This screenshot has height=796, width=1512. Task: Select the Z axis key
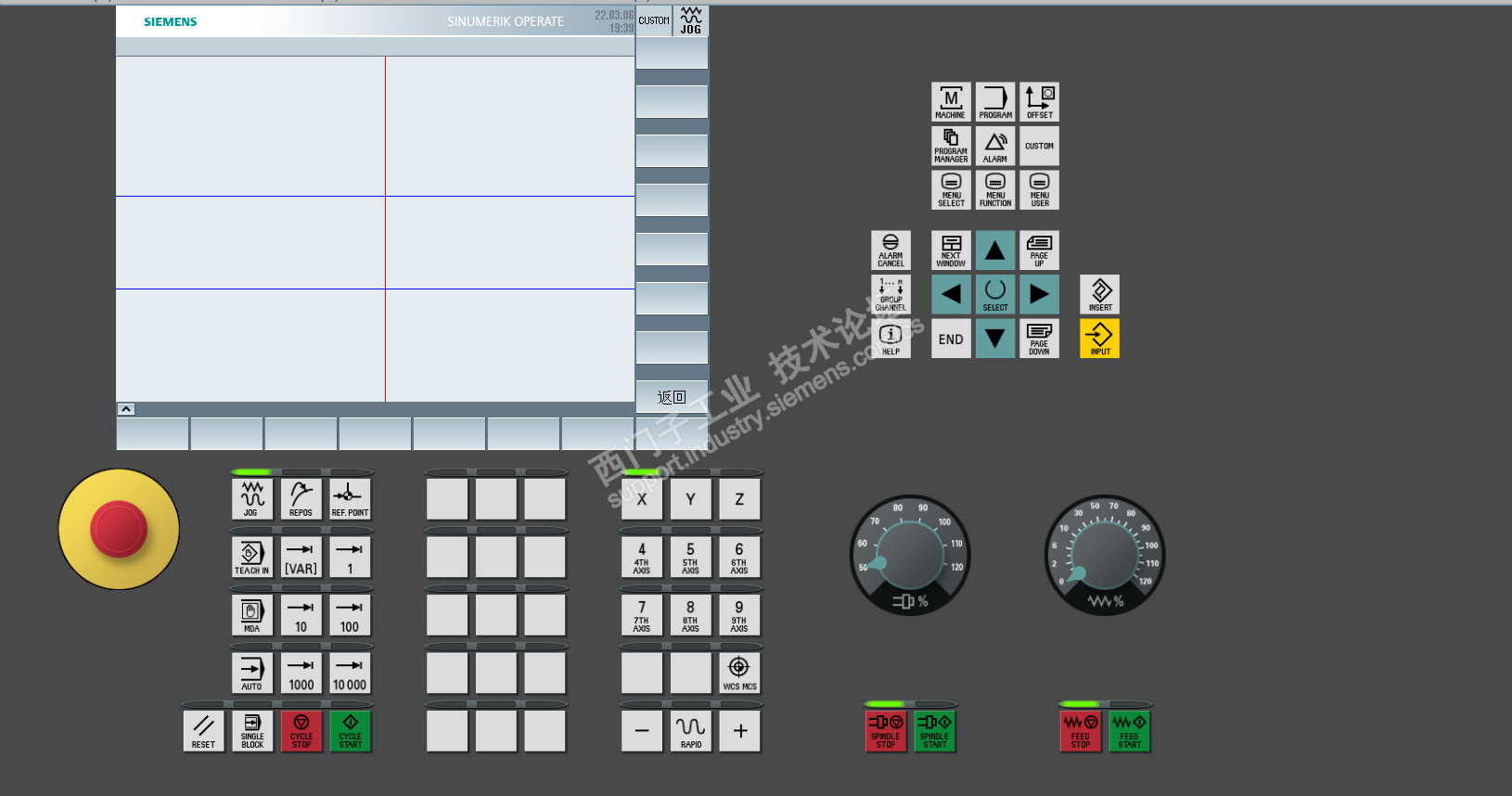tap(739, 499)
